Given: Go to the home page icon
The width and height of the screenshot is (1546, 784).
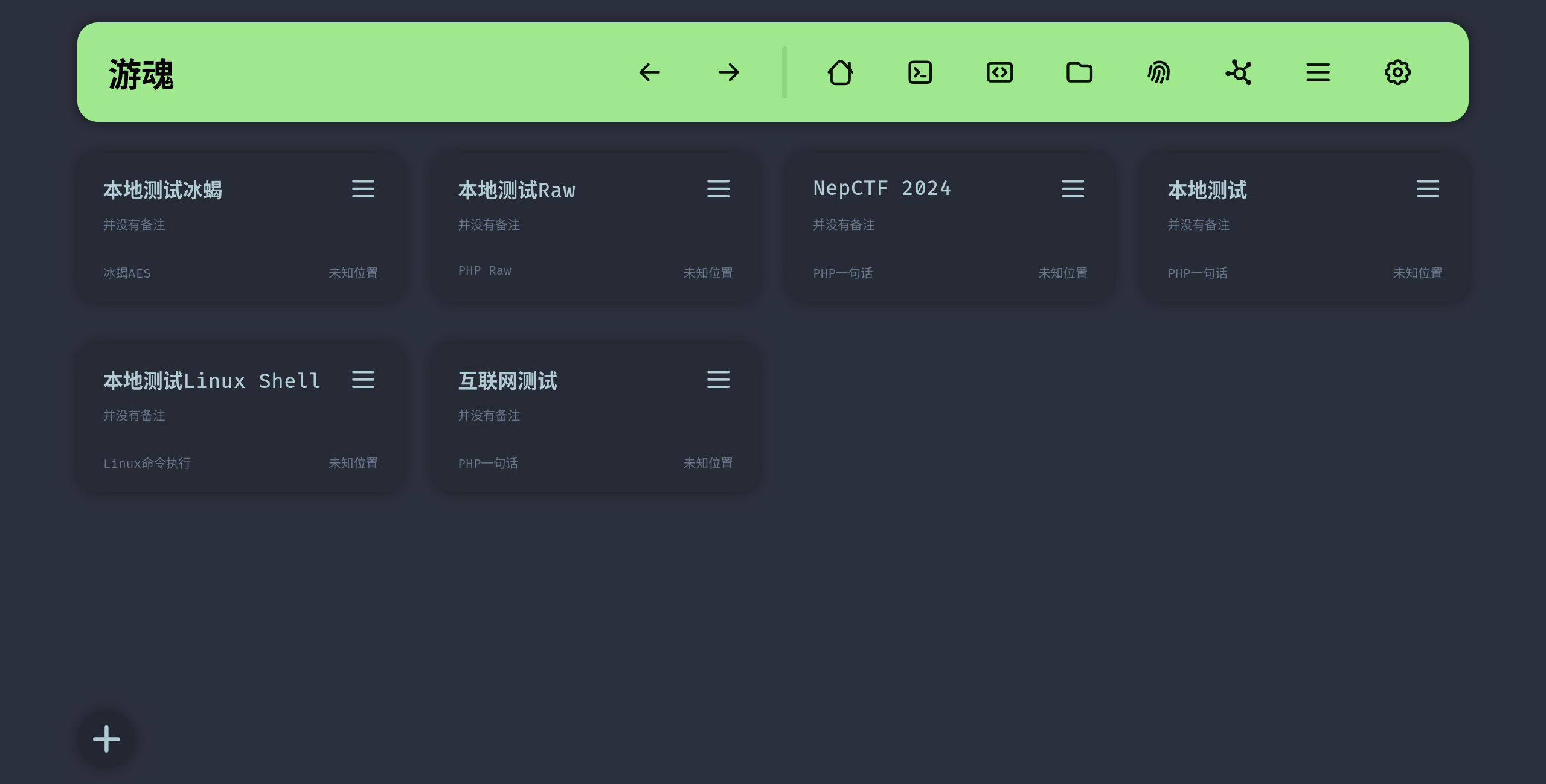Looking at the screenshot, I should tap(840, 72).
